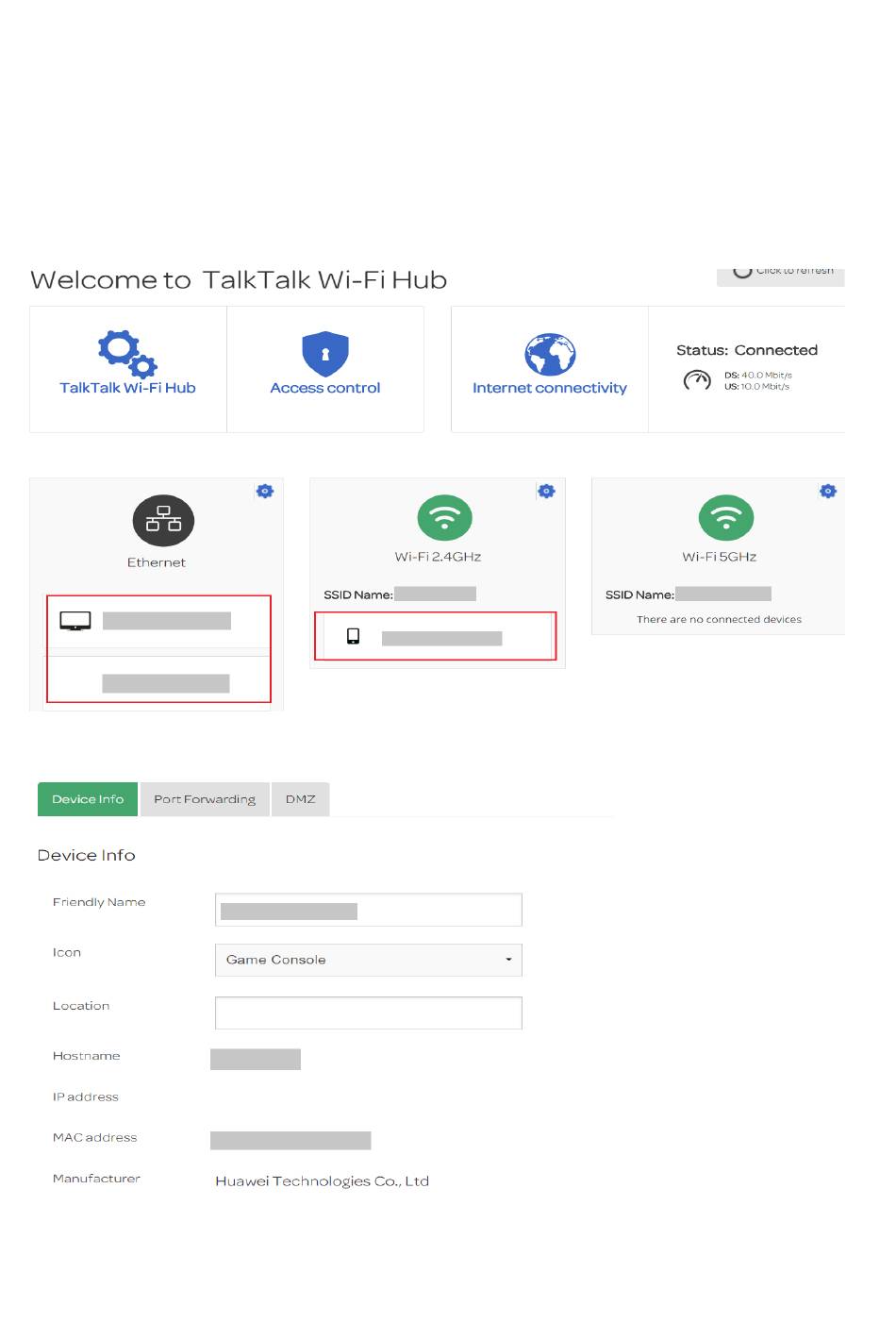The height and width of the screenshot is (1339, 896).
Task: Click "SSID Name:" on the Wi-Fi 2.4GHz card
Action: pos(358,594)
